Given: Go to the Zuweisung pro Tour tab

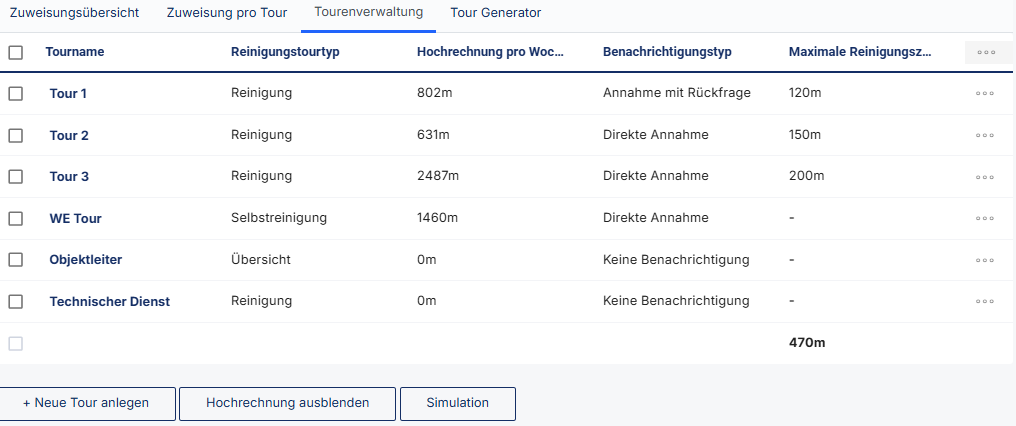Looking at the screenshot, I should tap(227, 13).
